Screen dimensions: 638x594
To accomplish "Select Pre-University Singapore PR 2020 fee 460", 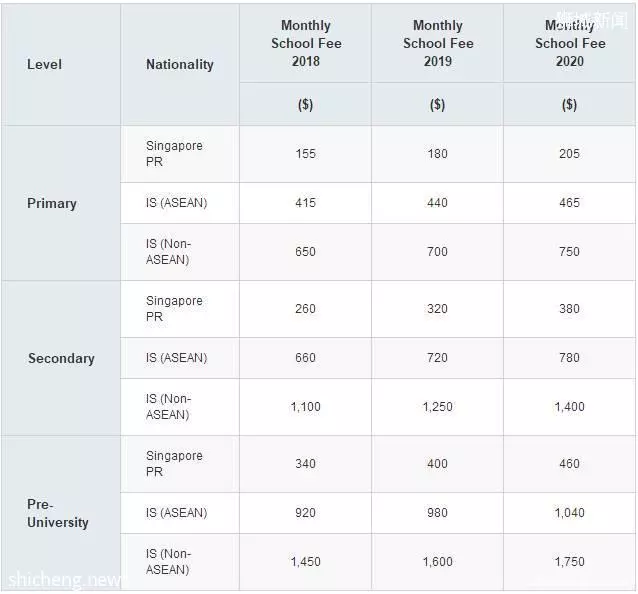I will [569, 464].
